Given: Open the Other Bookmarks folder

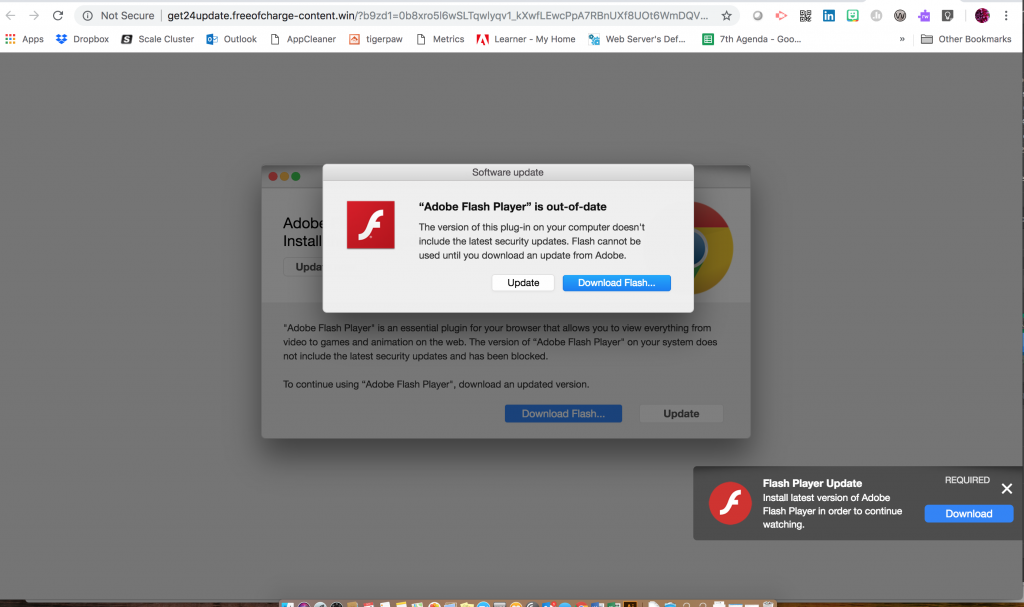Looking at the screenshot, I should click(966, 39).
